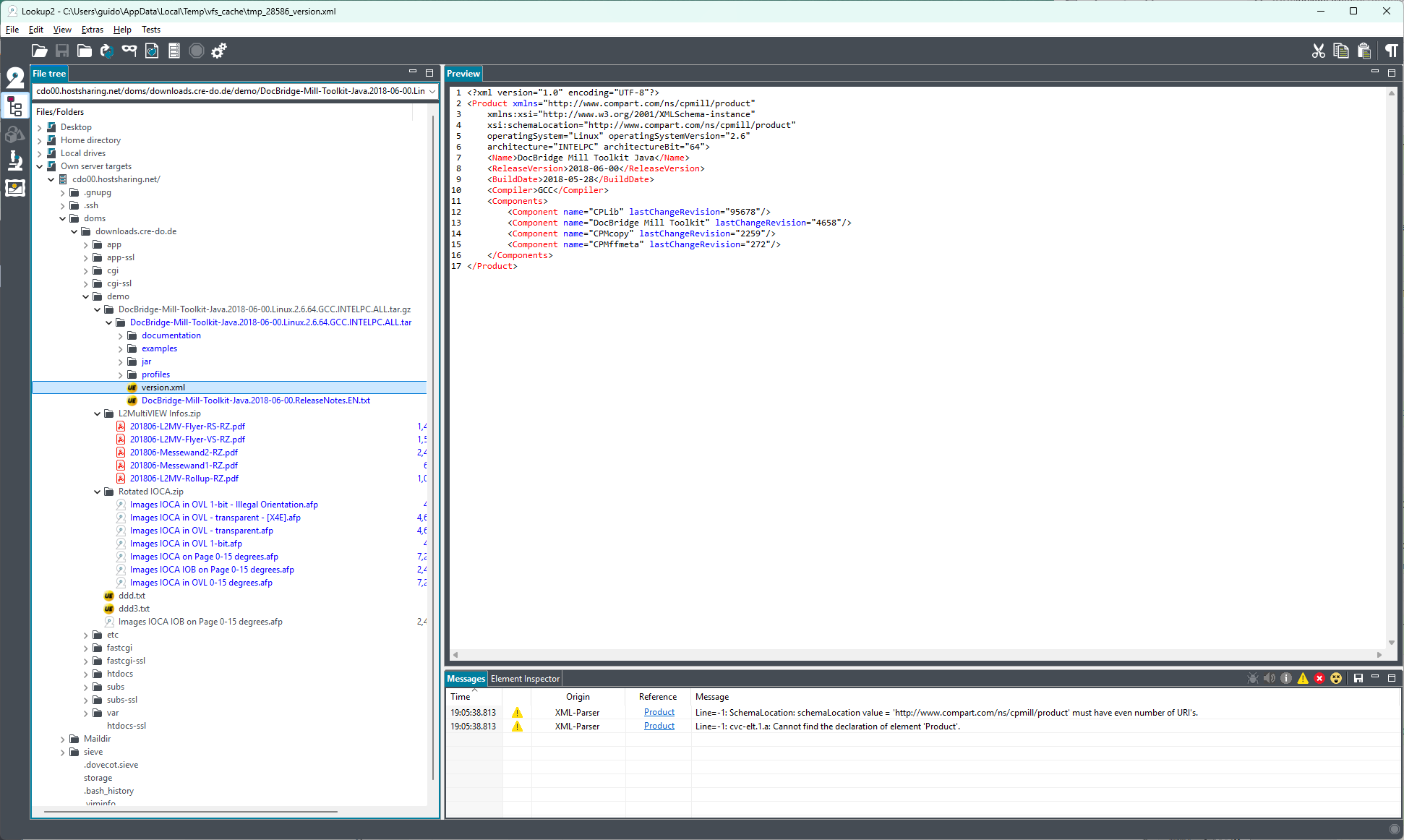The width and height of the screenshot is (1404, 840).
Task: Toggle the bug debug message filter
Action: [x=1253, y=678]
